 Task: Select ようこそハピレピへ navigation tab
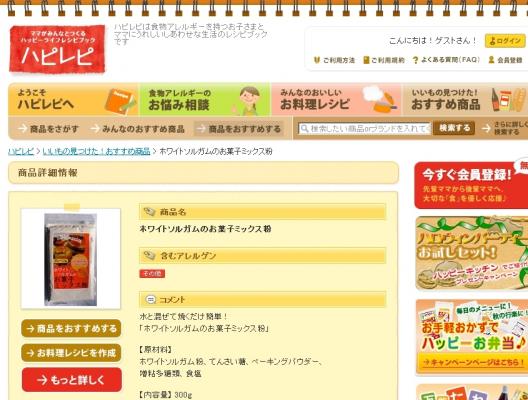tap(73, 100)
